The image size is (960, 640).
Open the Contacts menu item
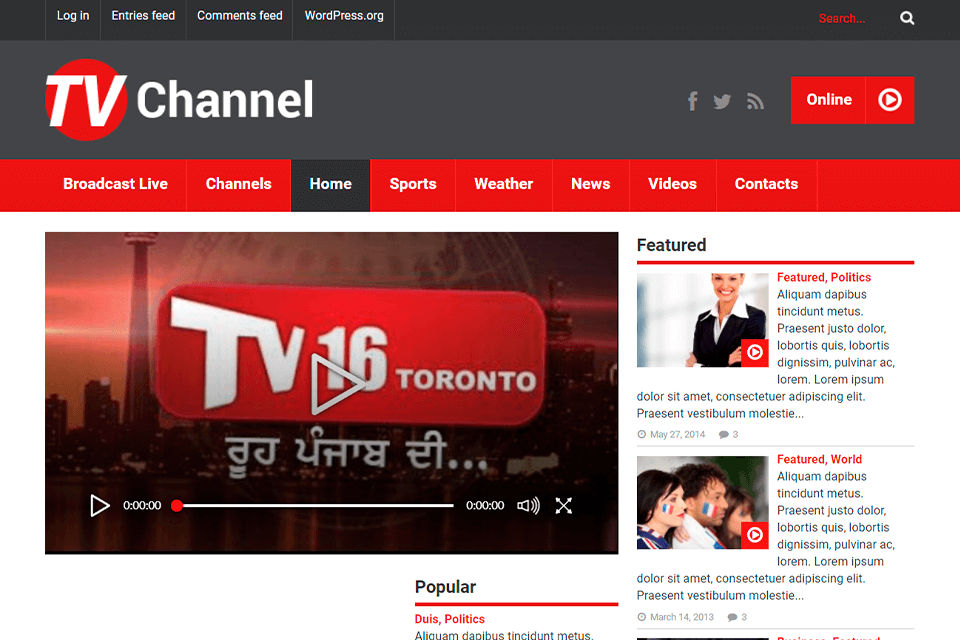pyautogui.click(x=766, y=184)
